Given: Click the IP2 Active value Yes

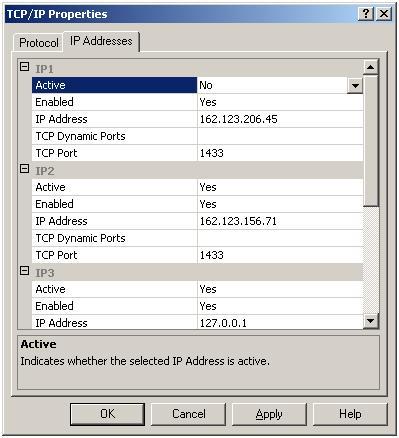Looking at the screenshot, I should tap(208, 187).
